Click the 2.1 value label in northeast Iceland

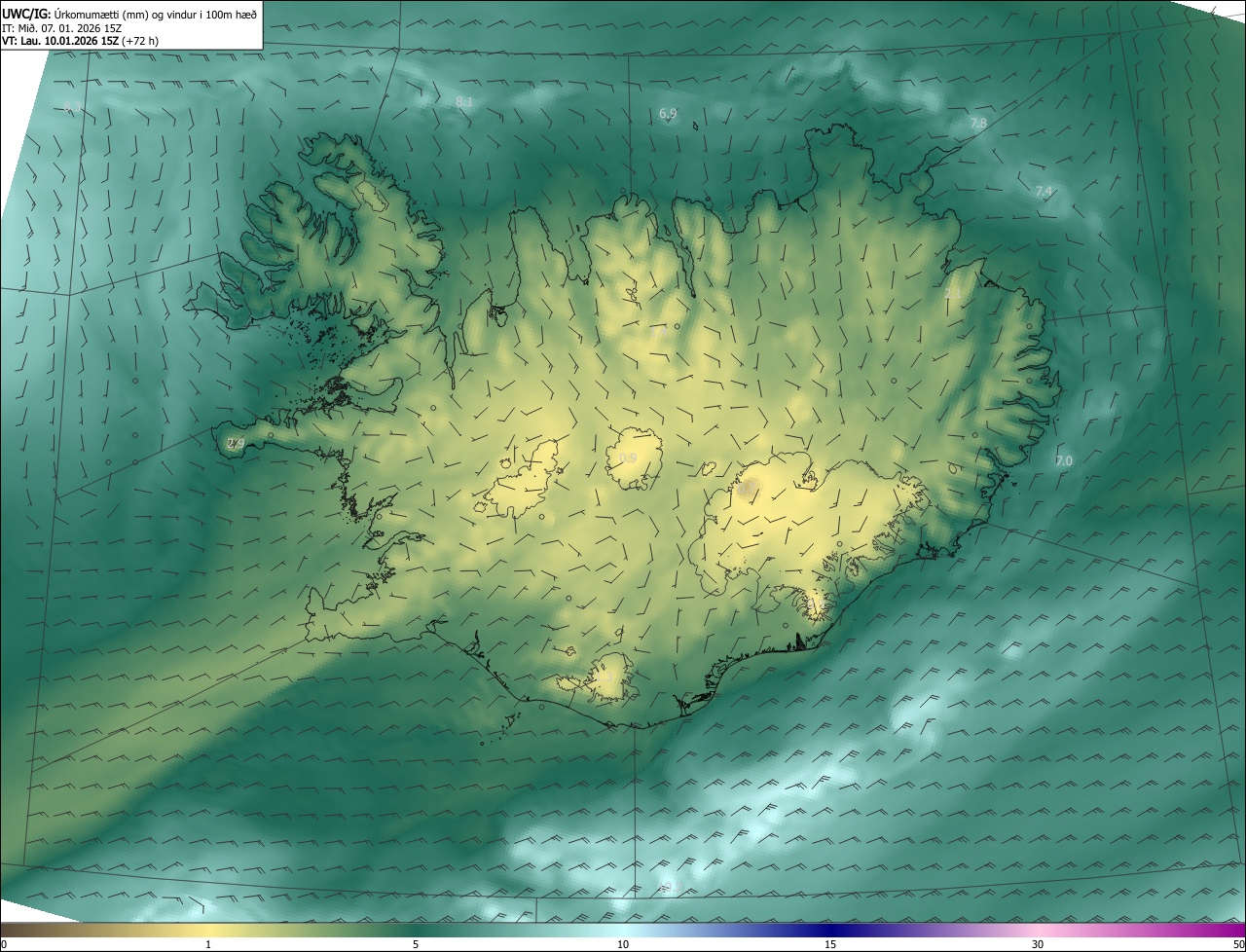(x=953, y=293)
